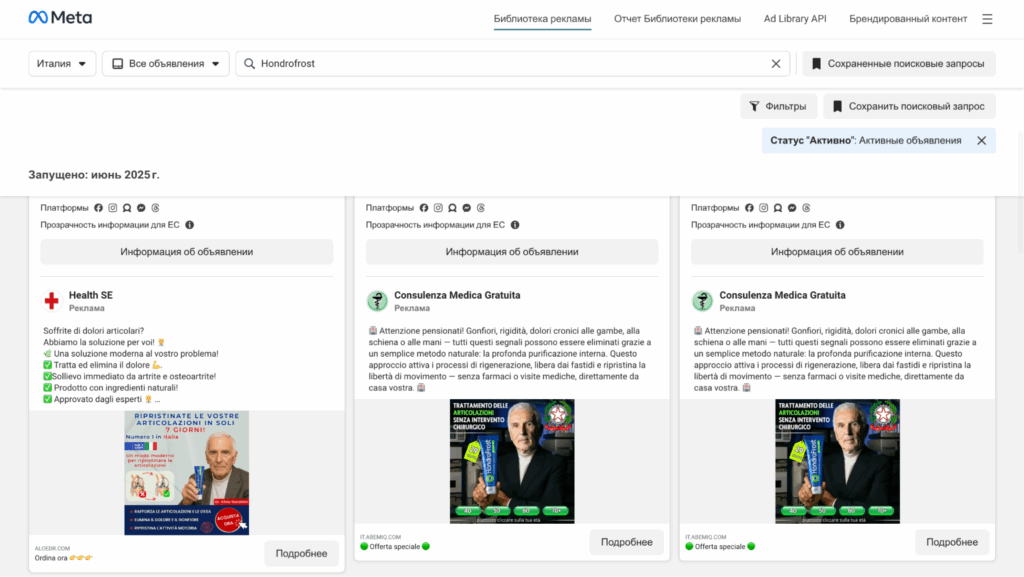
Task: Switch to Библиотека рекламы tab
Action: (x=542, y=19)
